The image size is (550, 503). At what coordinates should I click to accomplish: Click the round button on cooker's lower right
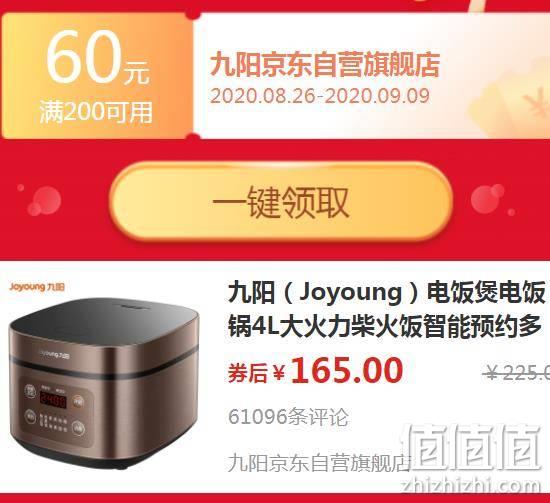click(x=79, y=427)
